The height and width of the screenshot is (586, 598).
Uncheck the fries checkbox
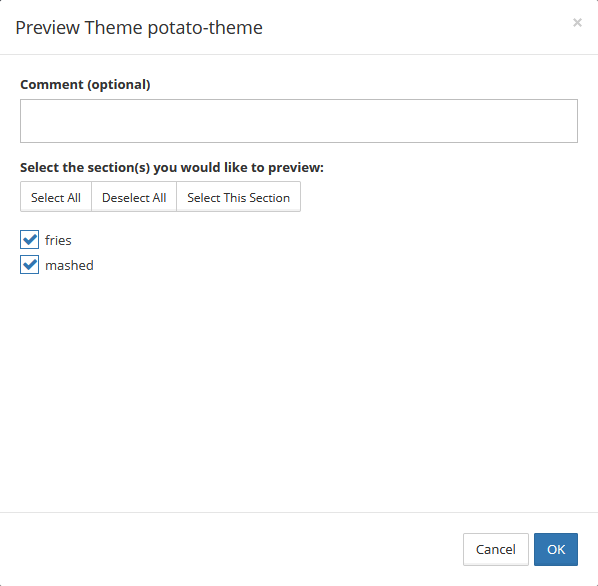coord(29,240)
